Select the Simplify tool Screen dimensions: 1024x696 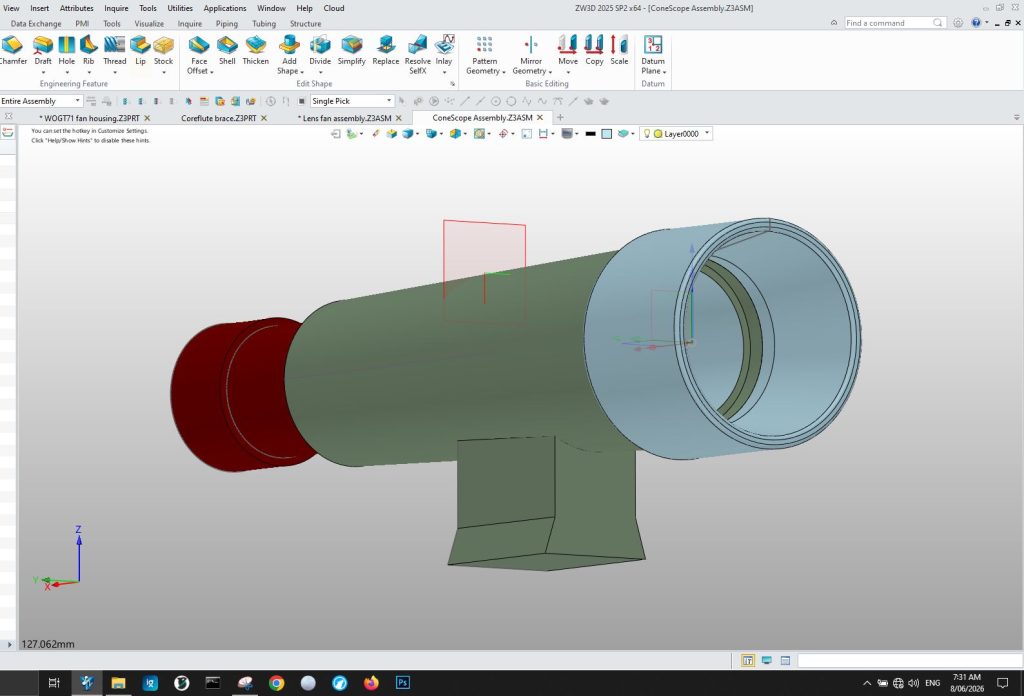click(x=351, y=50)
